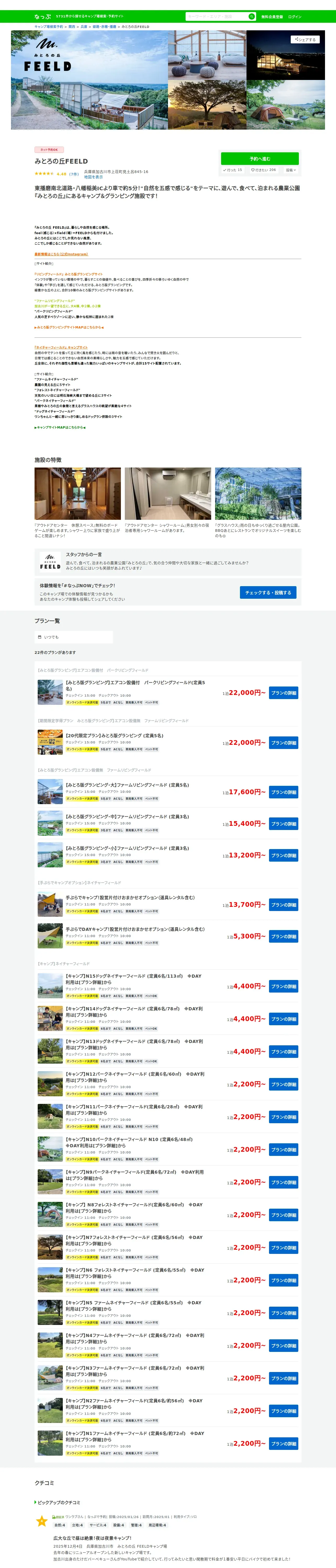Click the gold star icon beside pickup review
336x1568 pixels.
click(41, 1522)
